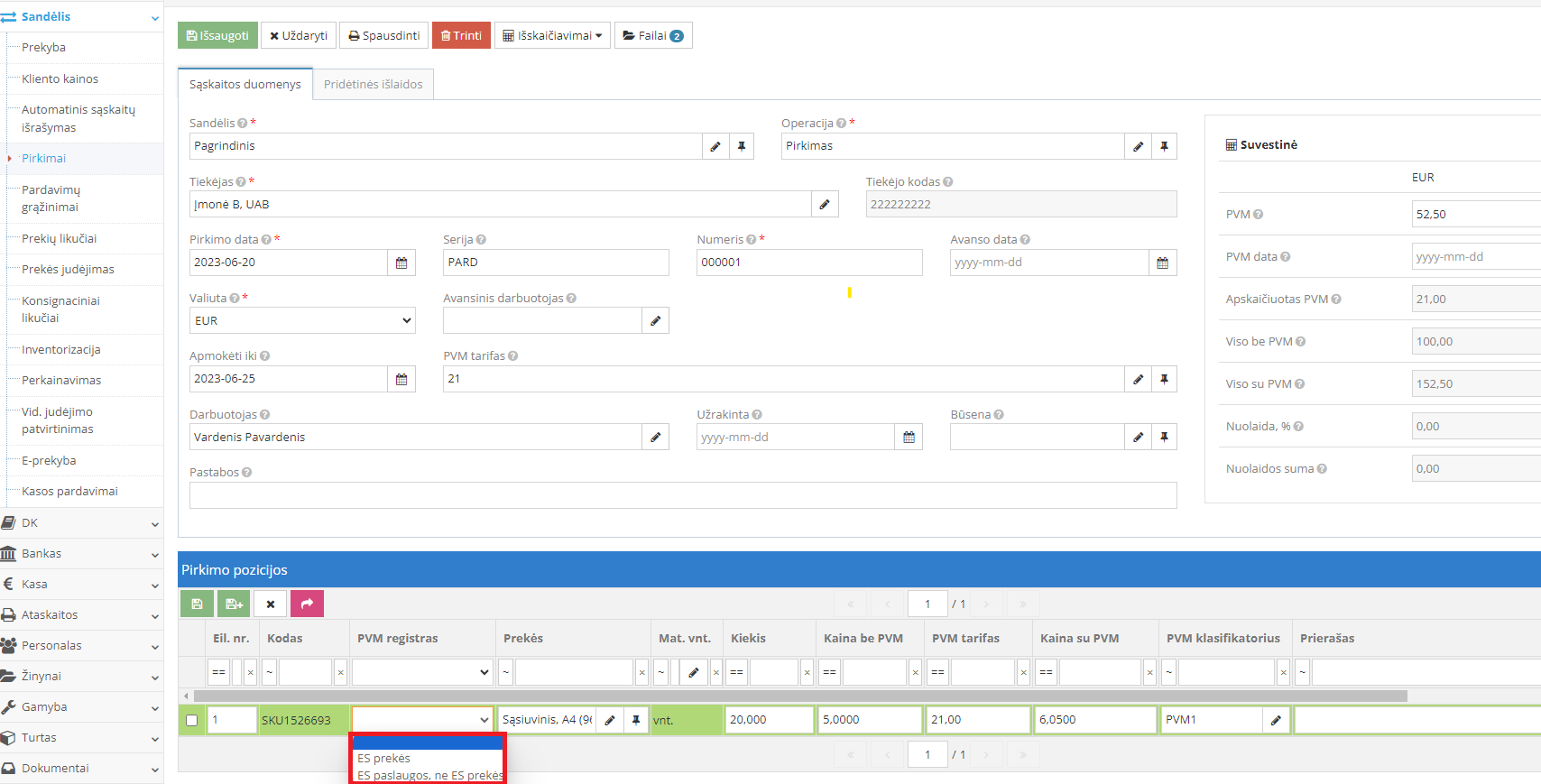Click the pencil icon next to Sandėlis field
Viewport: 1541px width, 784px height.
(715, 146)
